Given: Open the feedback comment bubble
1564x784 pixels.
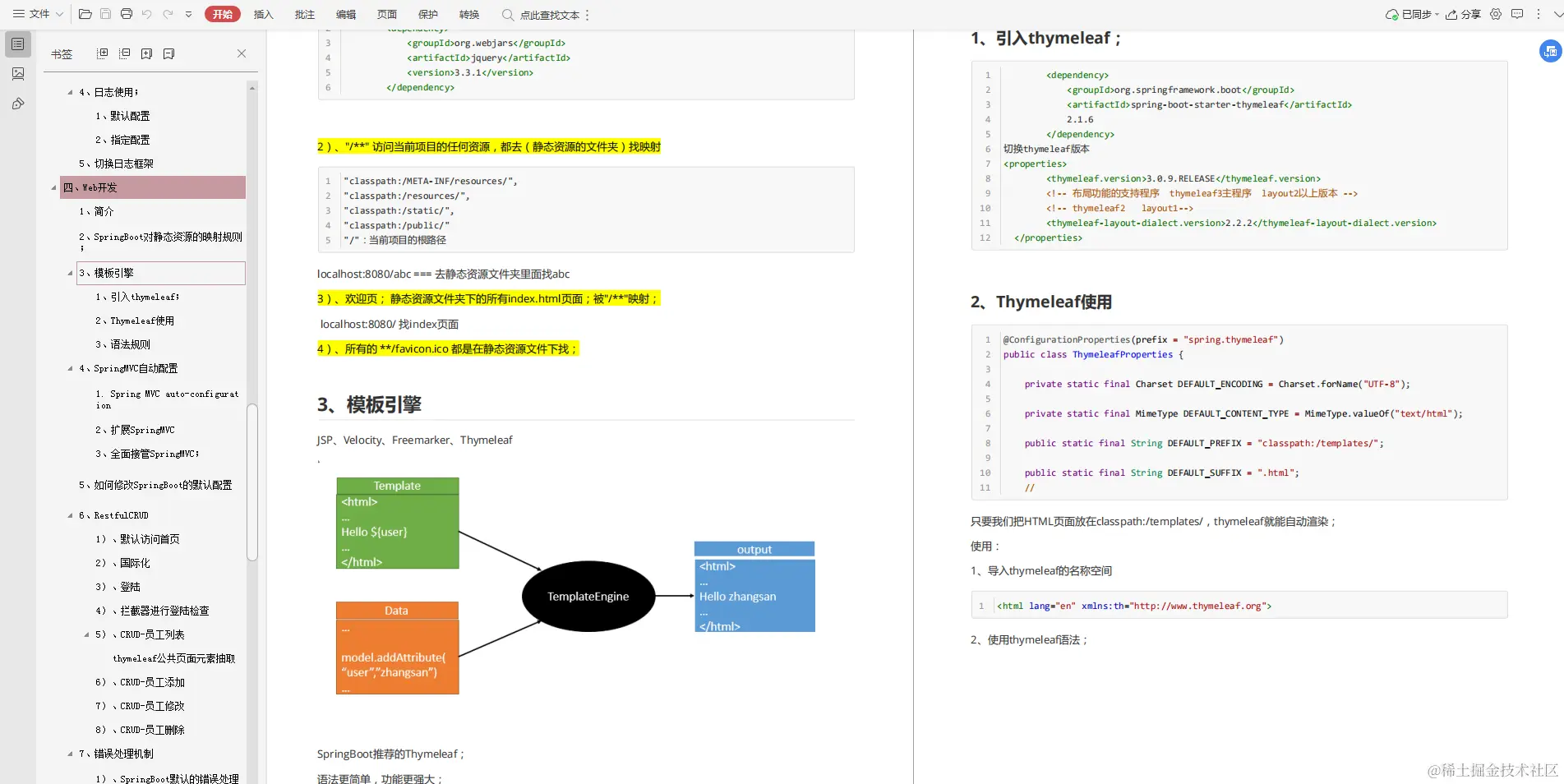Looking at the screenshot, I should [1516, 14].
